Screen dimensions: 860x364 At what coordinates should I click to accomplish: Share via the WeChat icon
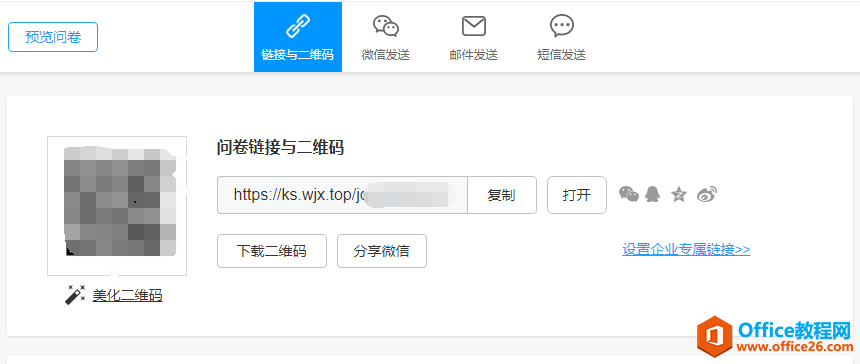(x=629, y=194)
